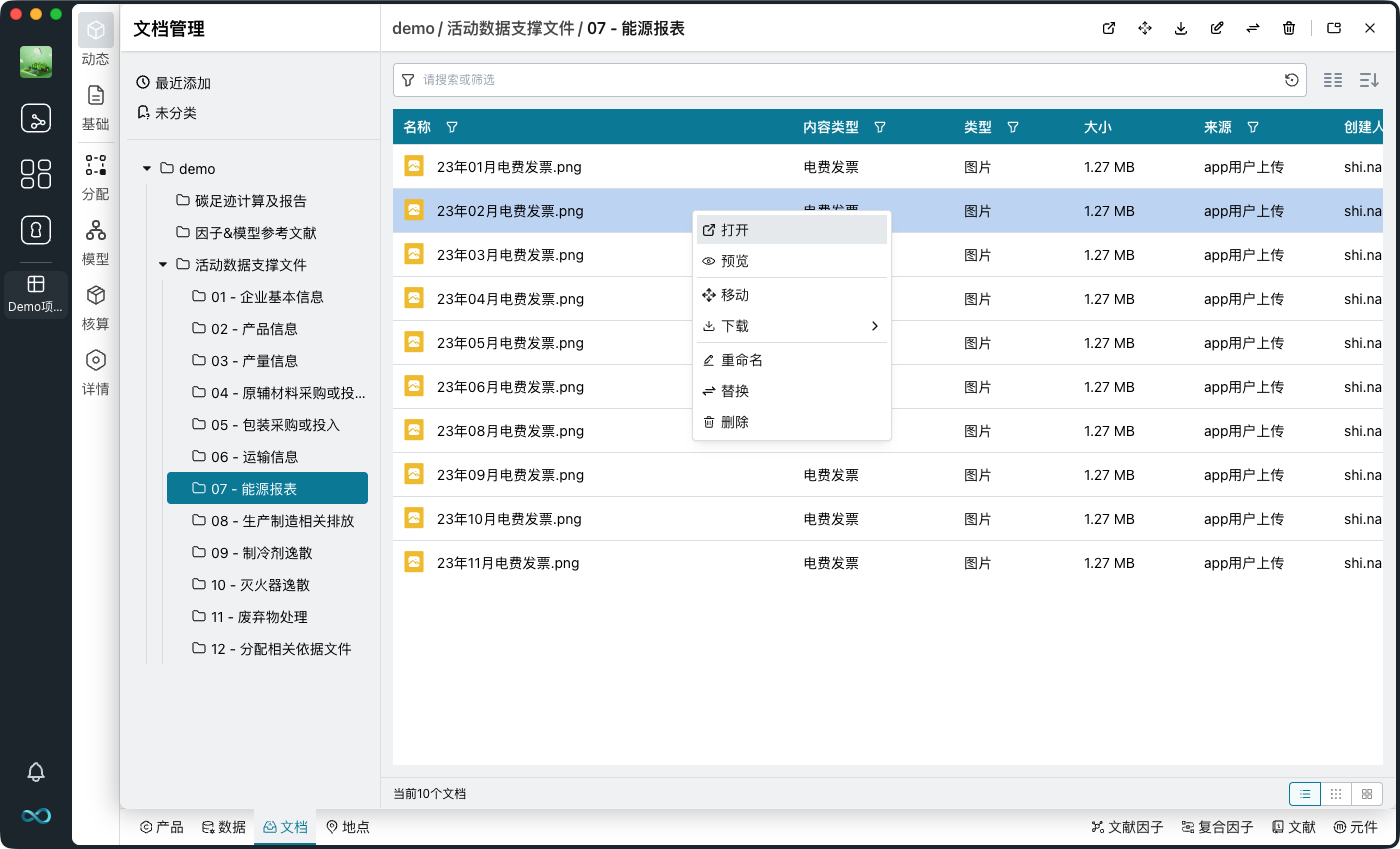Open the search history icon beside the search bar
This screenshot has height=849, width=1400.
pyautogui.click(x=1291, y=79)
